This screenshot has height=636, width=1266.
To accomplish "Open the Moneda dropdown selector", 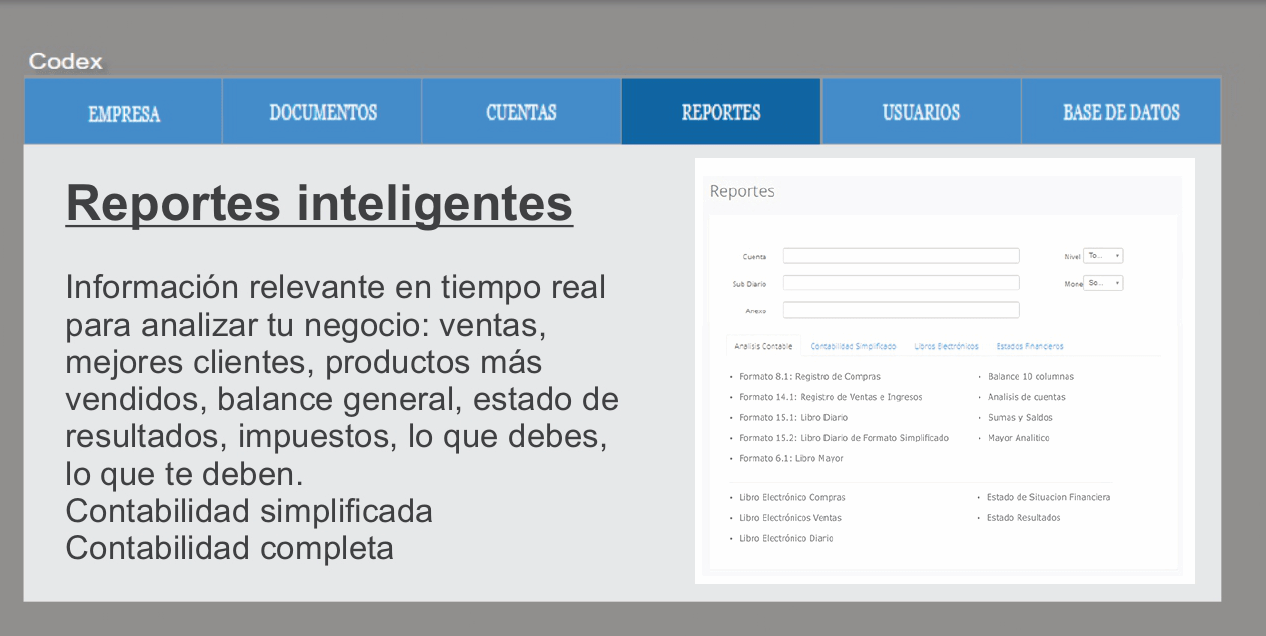I will pyautogui.click(x=1103, y=283).
